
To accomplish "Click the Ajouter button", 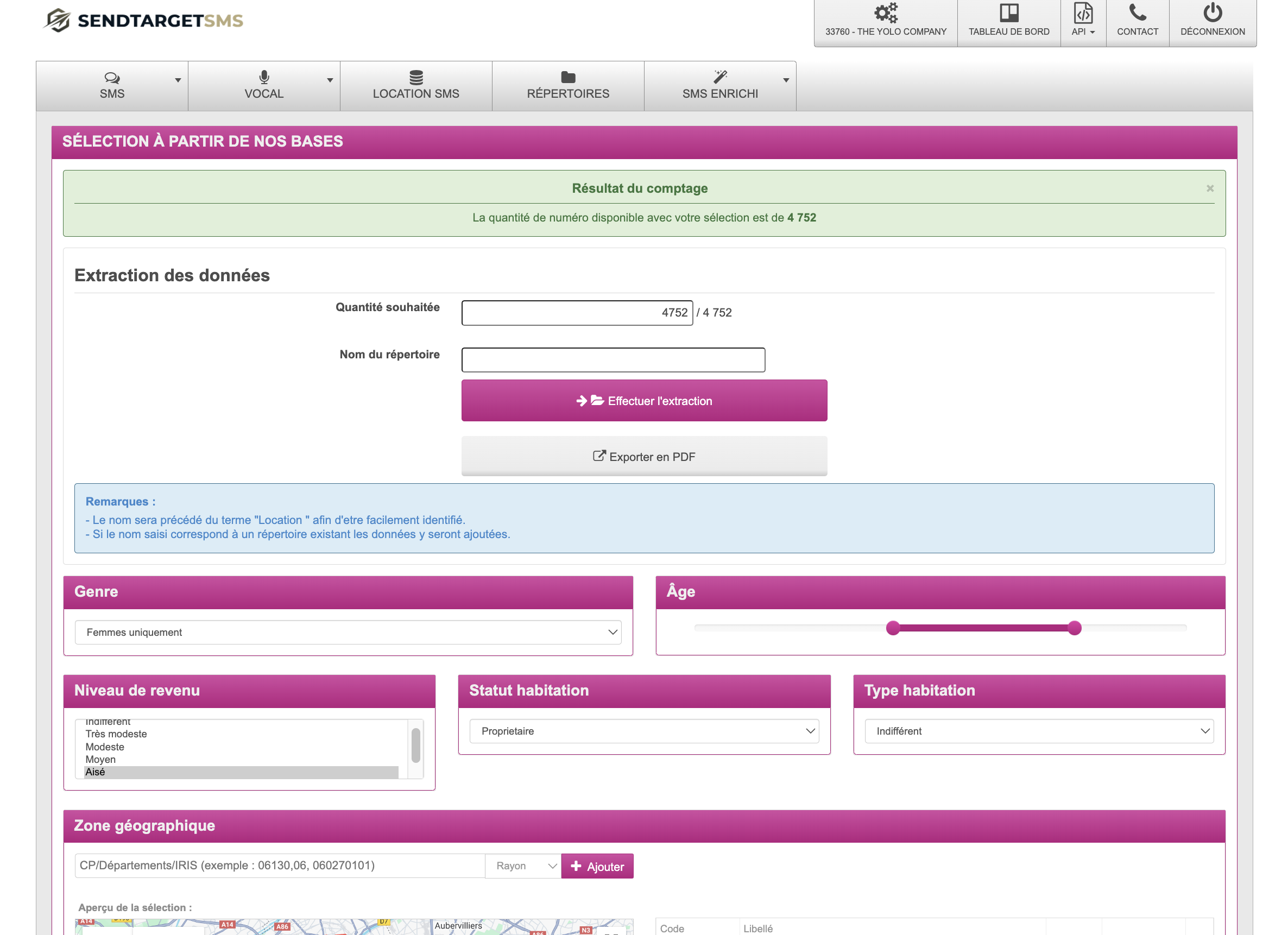I will 597,866.
